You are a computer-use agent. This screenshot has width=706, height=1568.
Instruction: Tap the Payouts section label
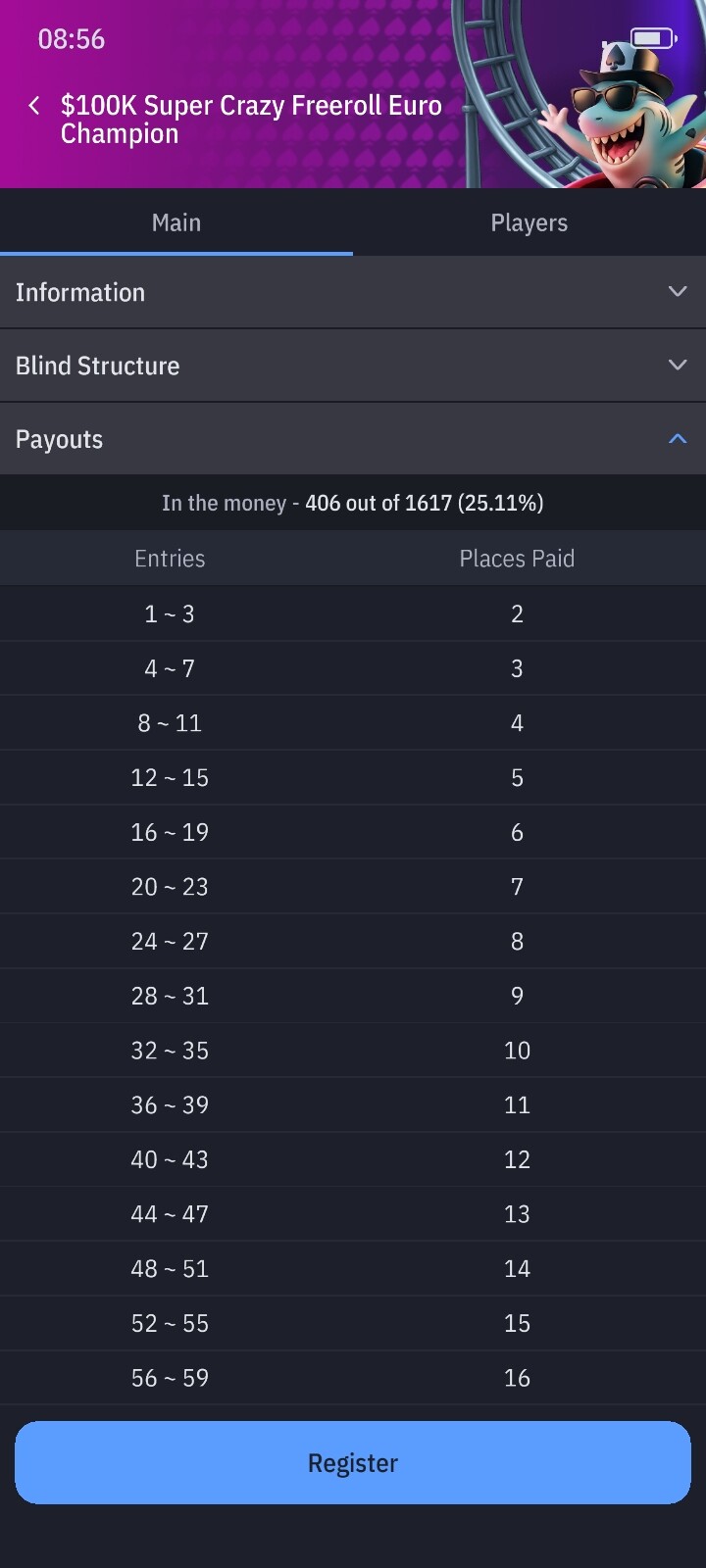[59, 439]
